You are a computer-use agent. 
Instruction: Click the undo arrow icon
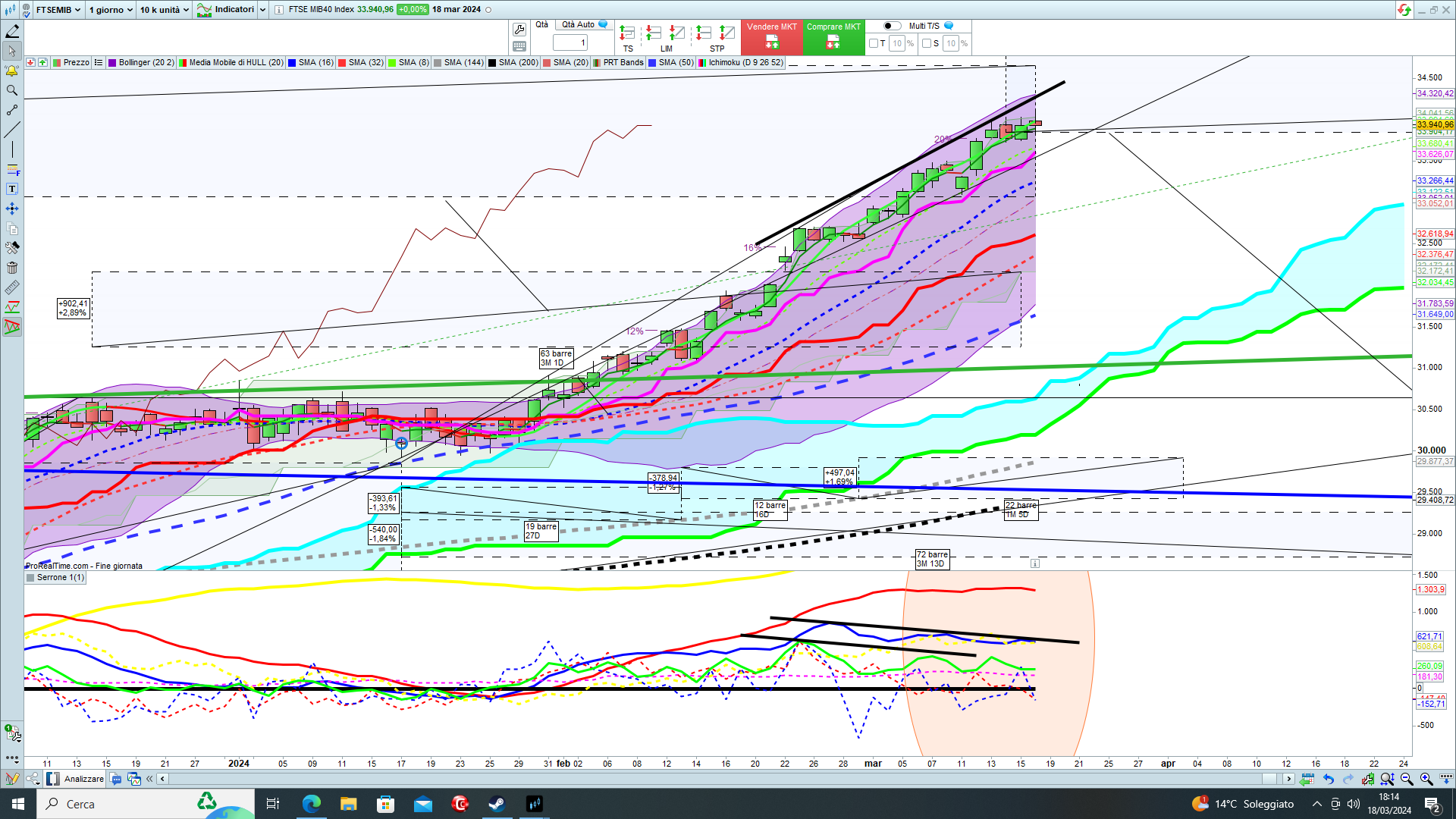pos(1329,779)
